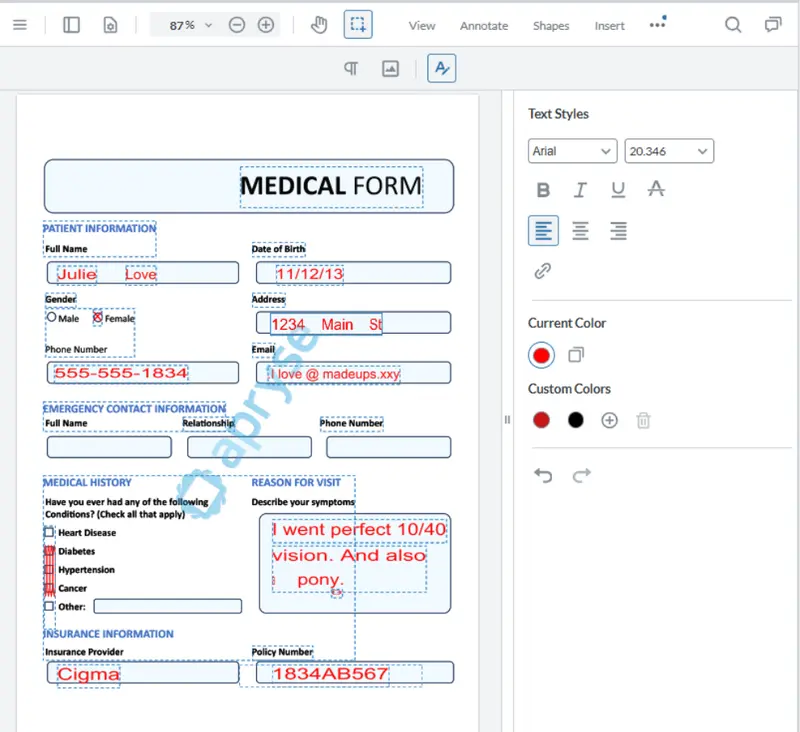Switch to the View tab
800x732 pixels.
click(x=422, y=26)
